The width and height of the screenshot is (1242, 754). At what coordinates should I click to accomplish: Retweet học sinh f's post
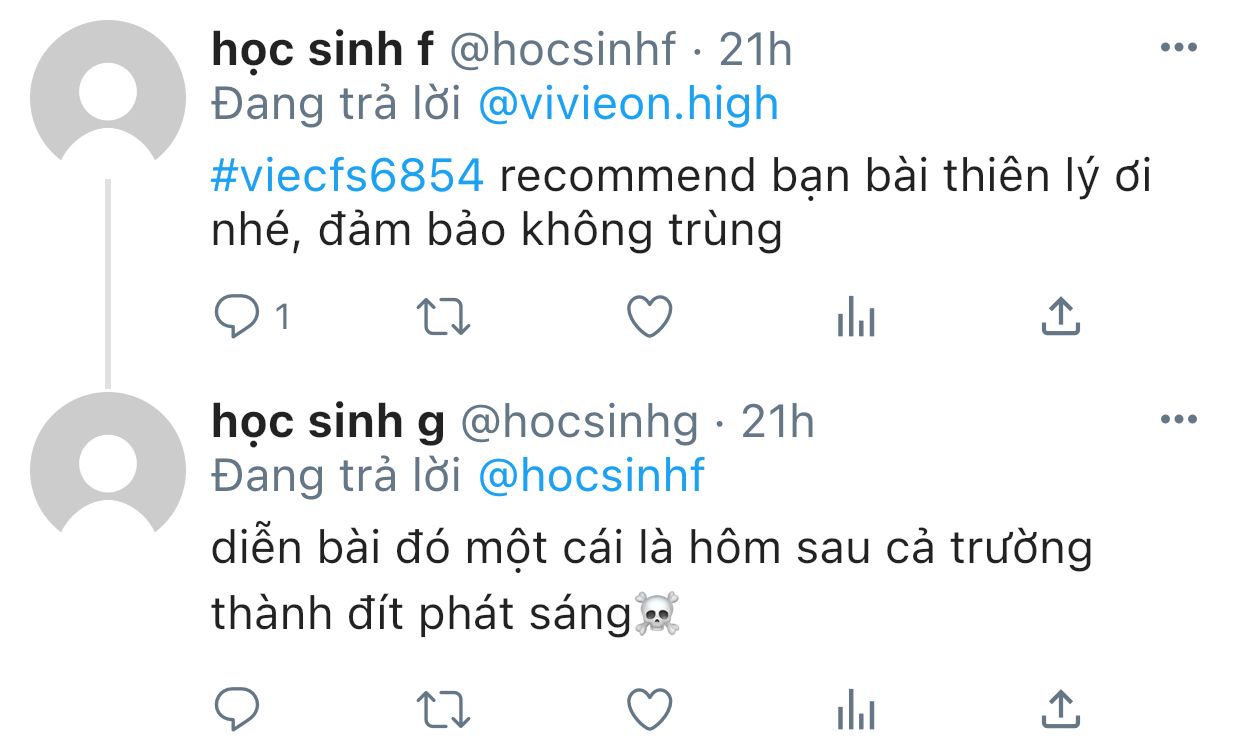pyautogui.click(x=443, y=317)
